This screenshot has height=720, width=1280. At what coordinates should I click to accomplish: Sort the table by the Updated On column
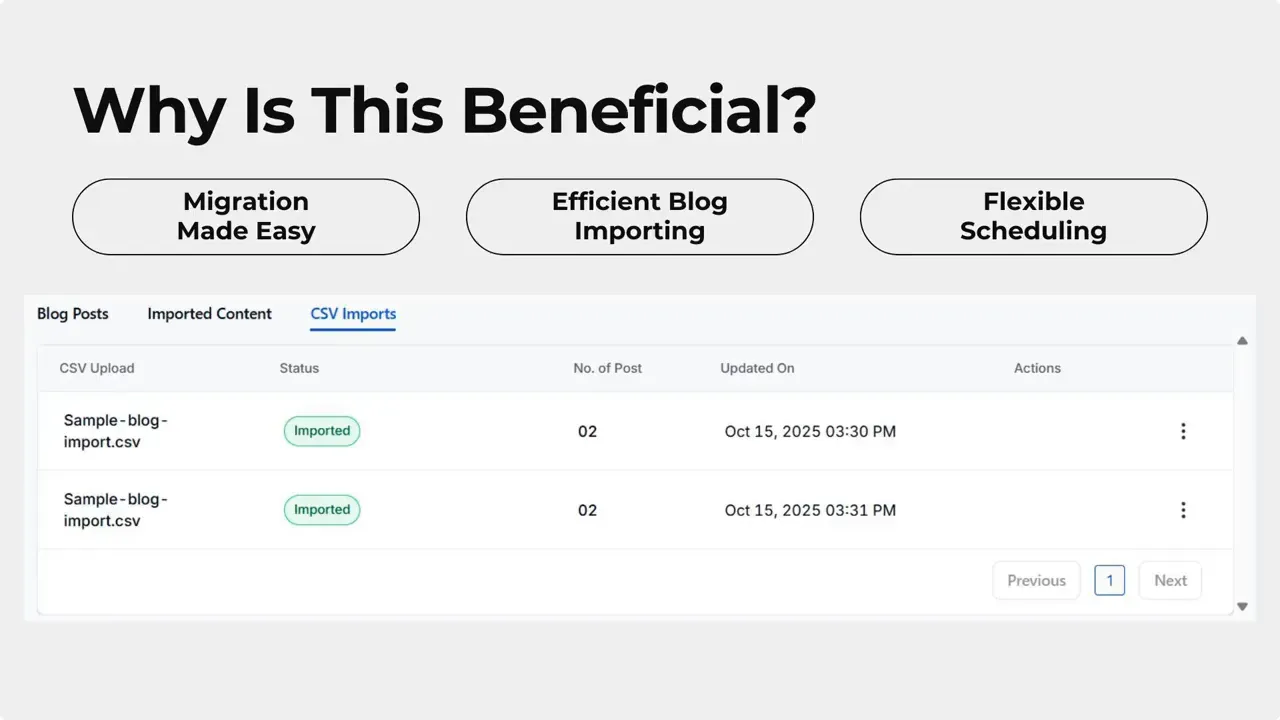757,368
